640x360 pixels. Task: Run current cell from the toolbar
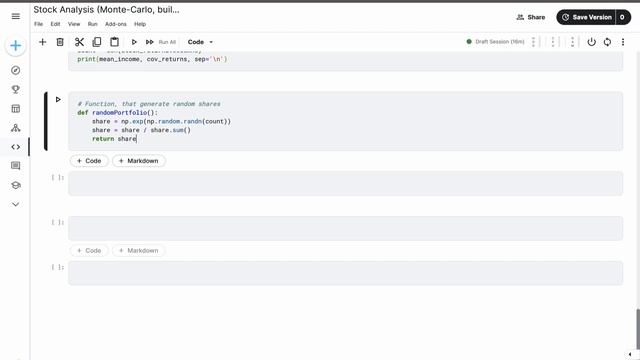click(x=134, y=42)
